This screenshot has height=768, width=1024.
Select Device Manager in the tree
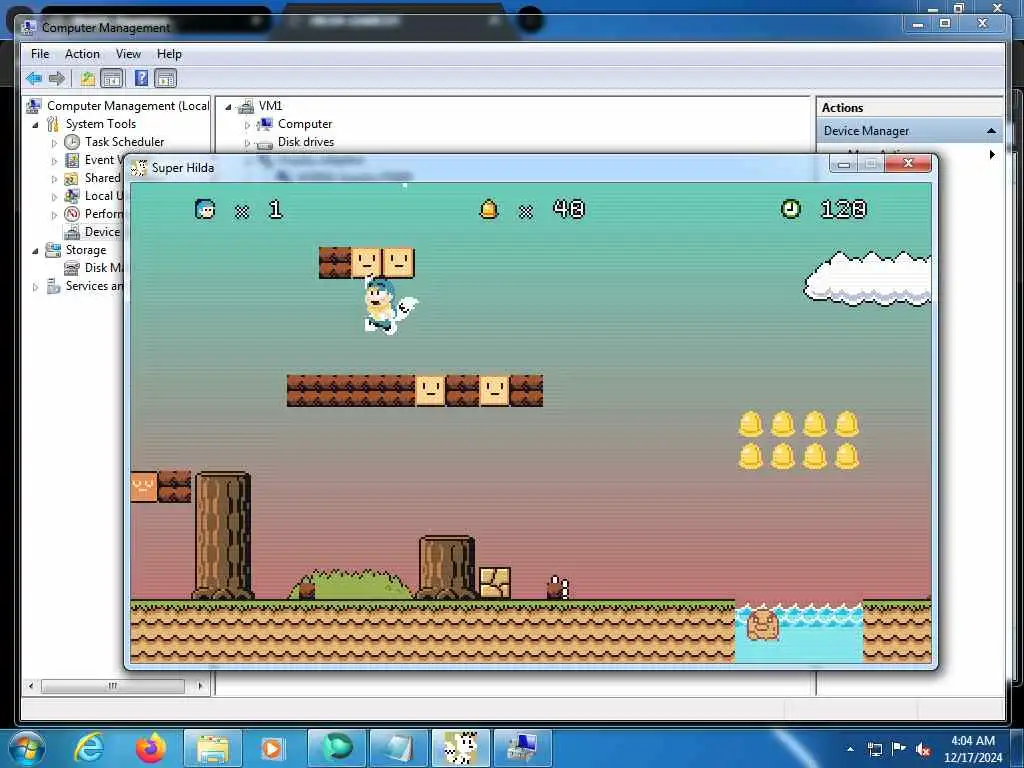(103, 232)
